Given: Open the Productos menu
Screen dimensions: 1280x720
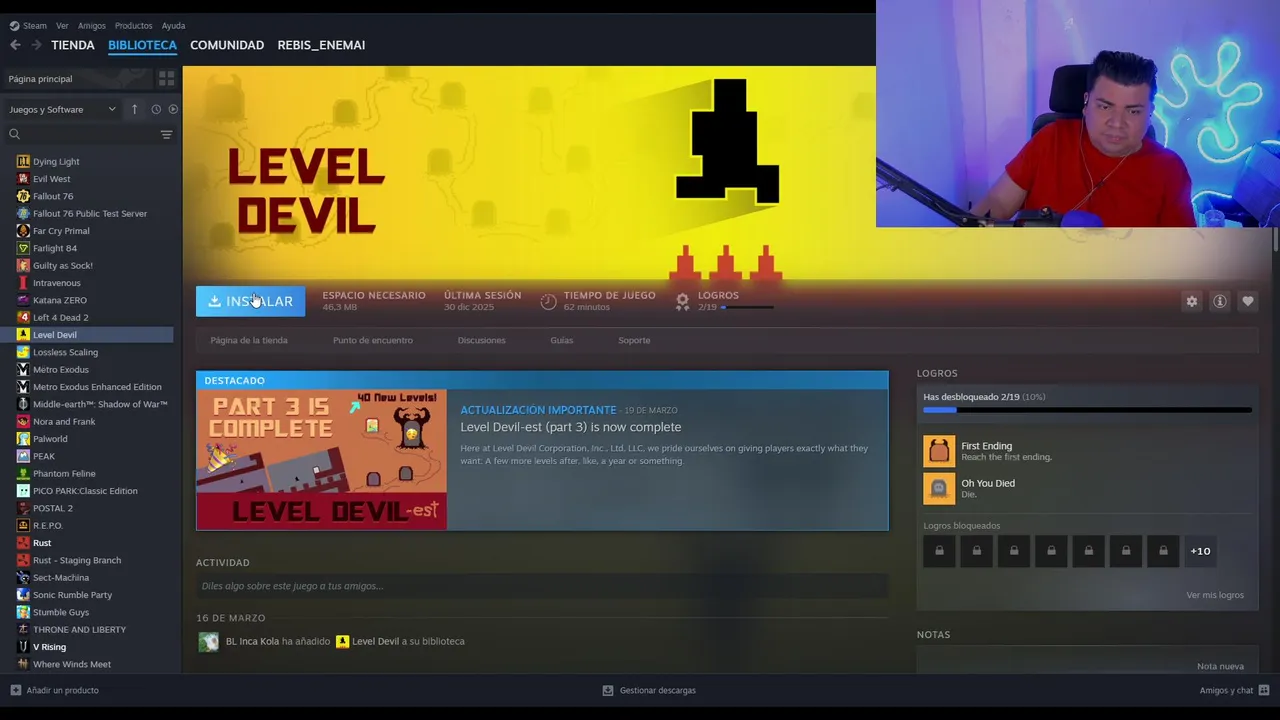Looking at the screenshot, I should [133, 26].
